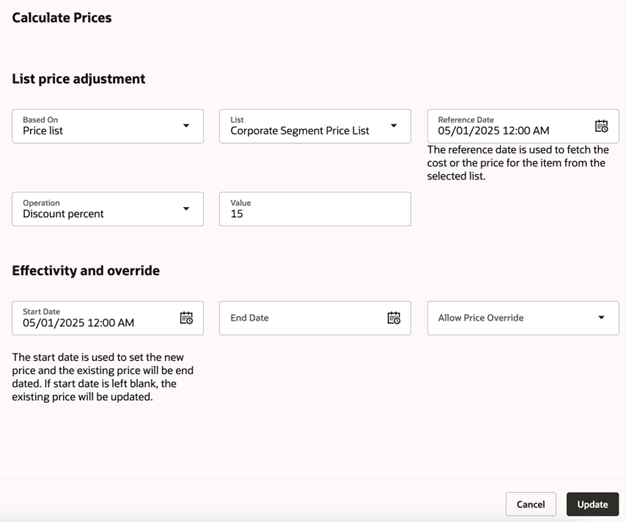Open the Reference Date calendar picker
The width and height of the screenshot is (626, 522).
click(601, 126)
